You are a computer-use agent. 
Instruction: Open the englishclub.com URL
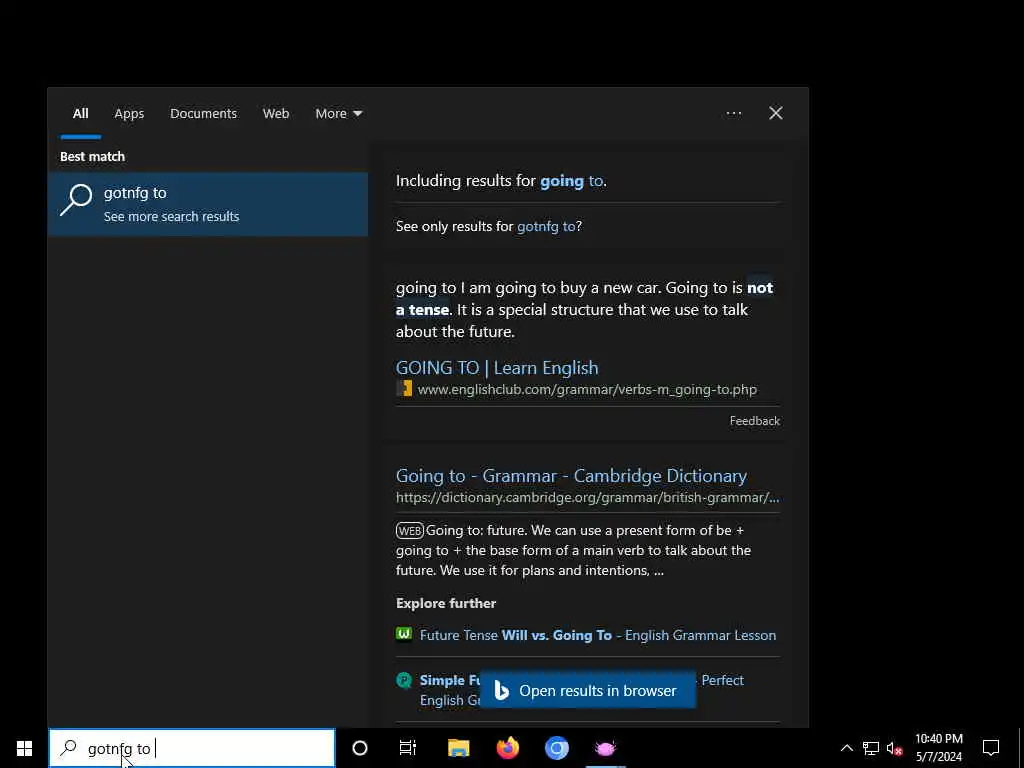coord(587,390)
